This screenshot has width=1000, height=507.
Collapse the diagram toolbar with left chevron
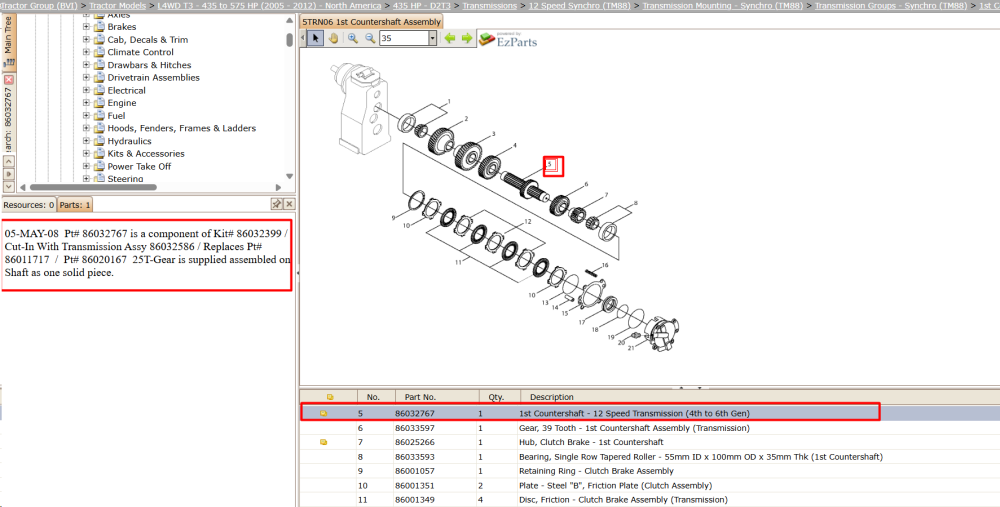click(303, 38)
